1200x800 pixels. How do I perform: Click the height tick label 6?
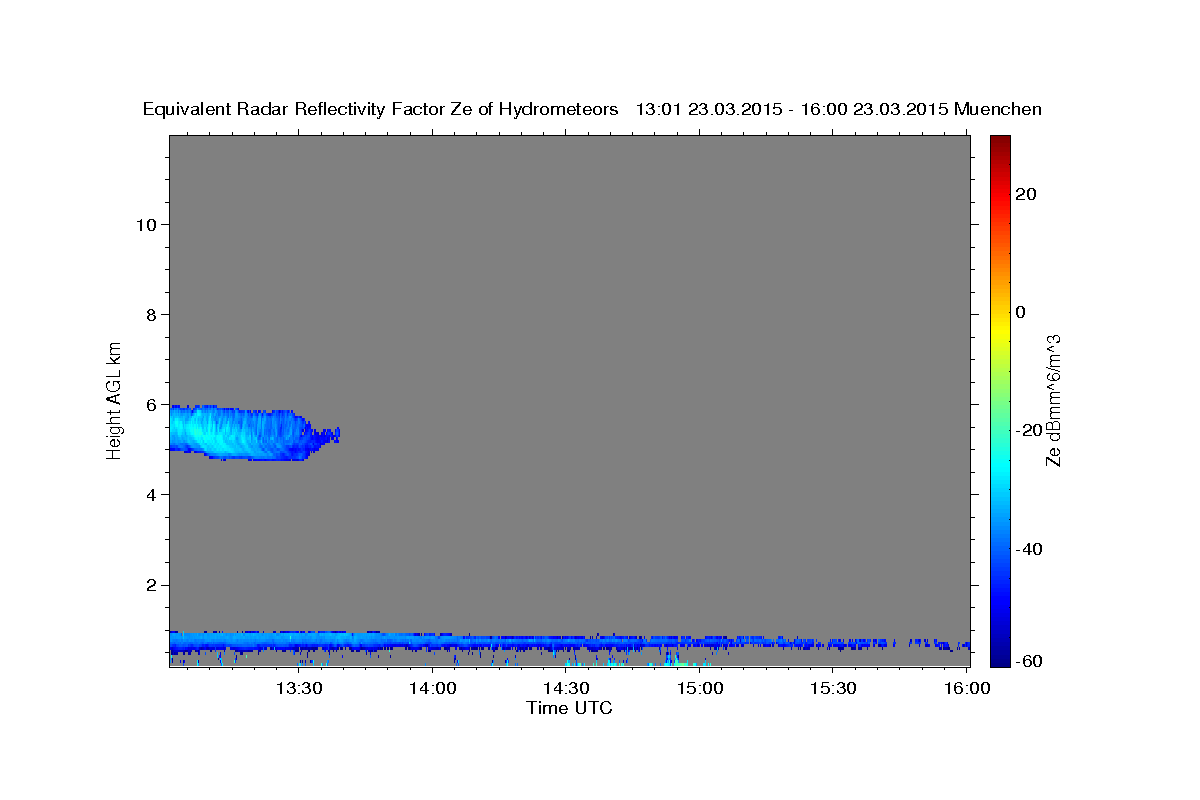coord(149,404)
